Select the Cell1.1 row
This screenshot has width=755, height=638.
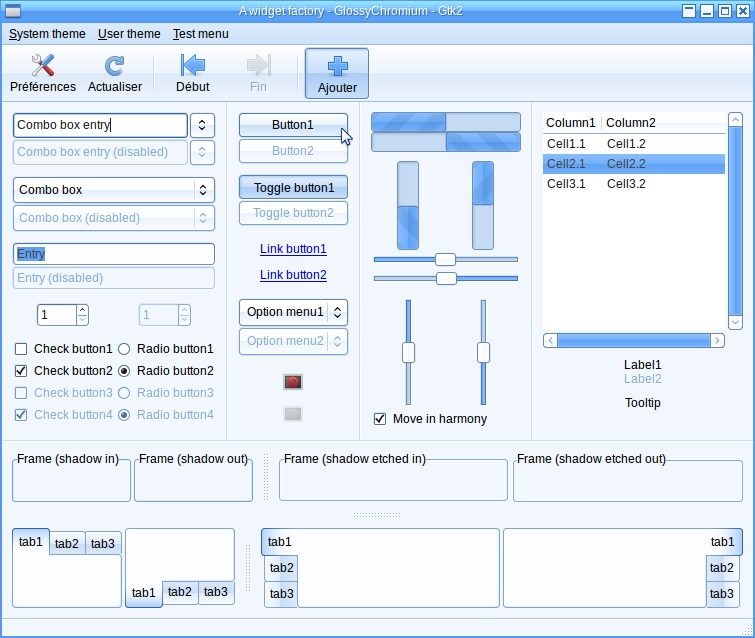634,143
